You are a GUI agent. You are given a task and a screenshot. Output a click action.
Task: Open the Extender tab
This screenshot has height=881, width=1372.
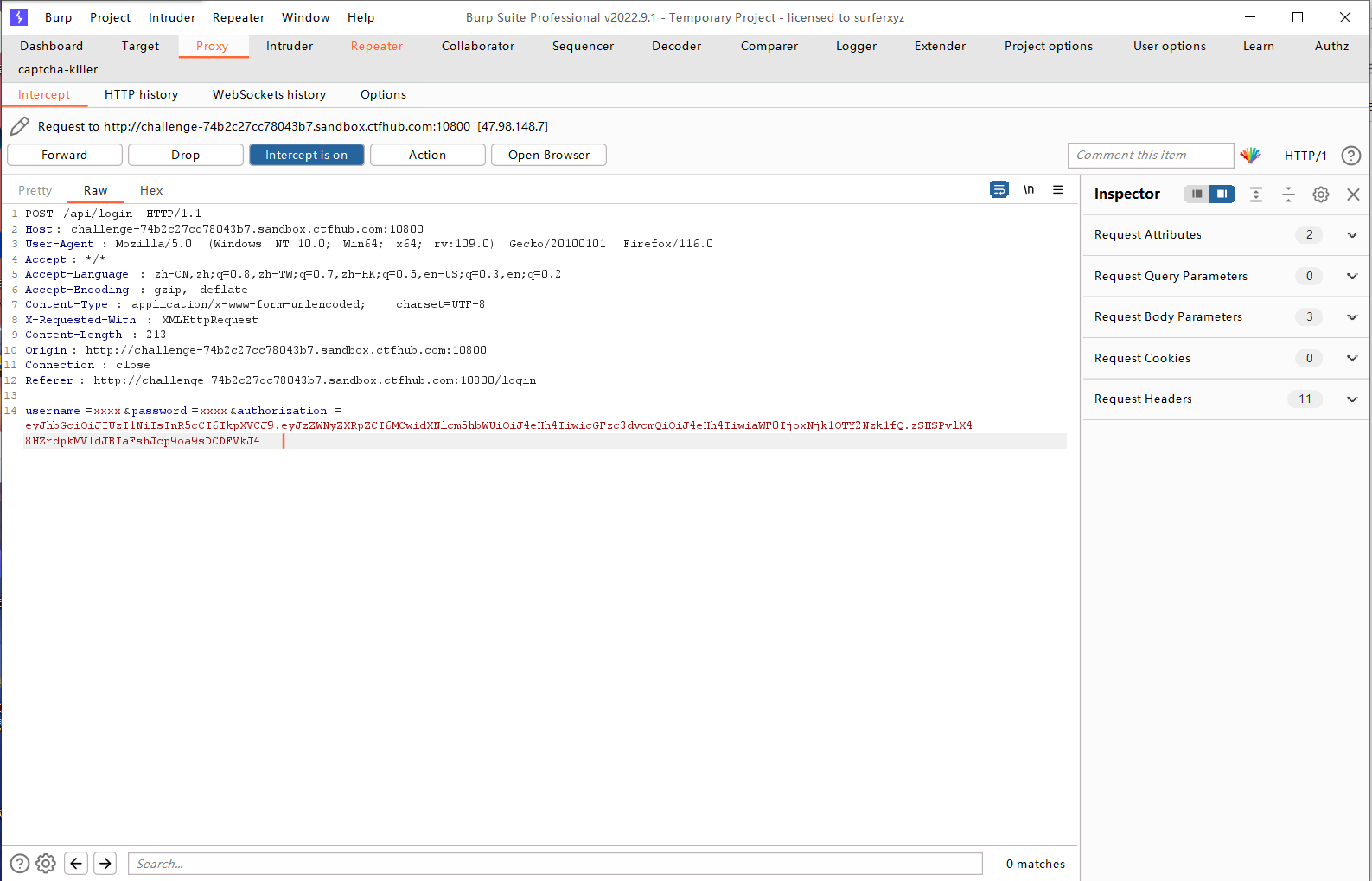[x=941, y=47]
